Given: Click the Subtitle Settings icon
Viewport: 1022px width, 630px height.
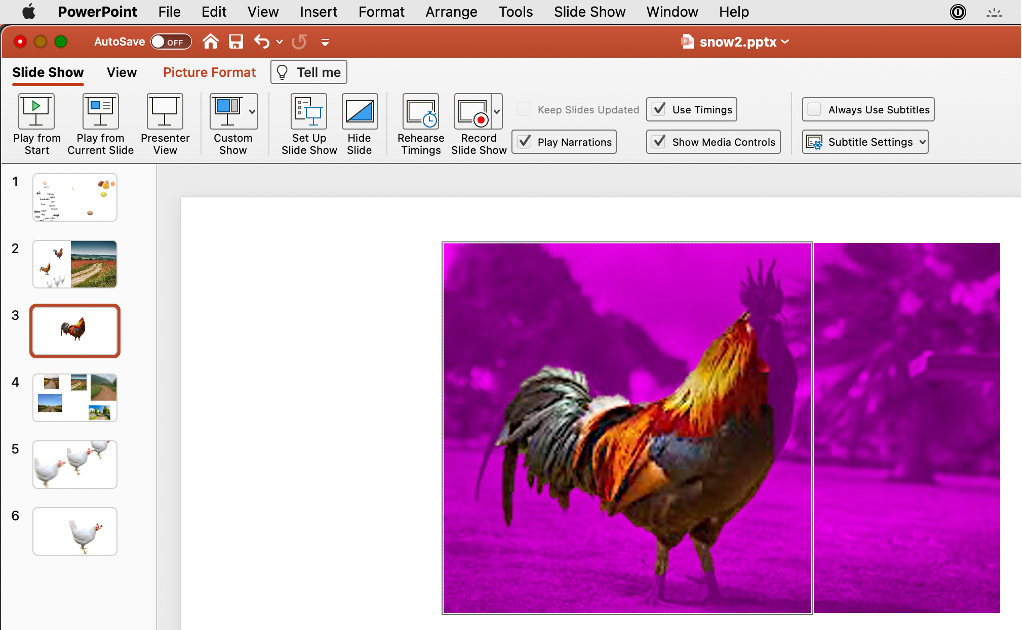Looking at the screenshot, I should pyautogui.click(x=814, y=142).
